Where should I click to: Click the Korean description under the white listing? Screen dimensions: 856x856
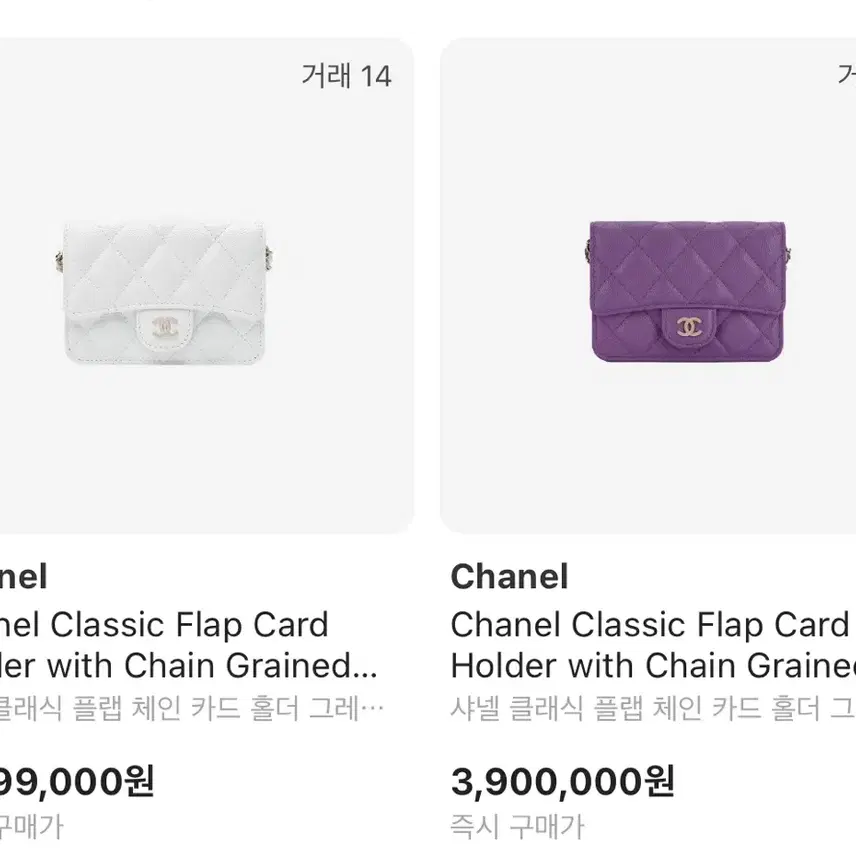[192, 709]
